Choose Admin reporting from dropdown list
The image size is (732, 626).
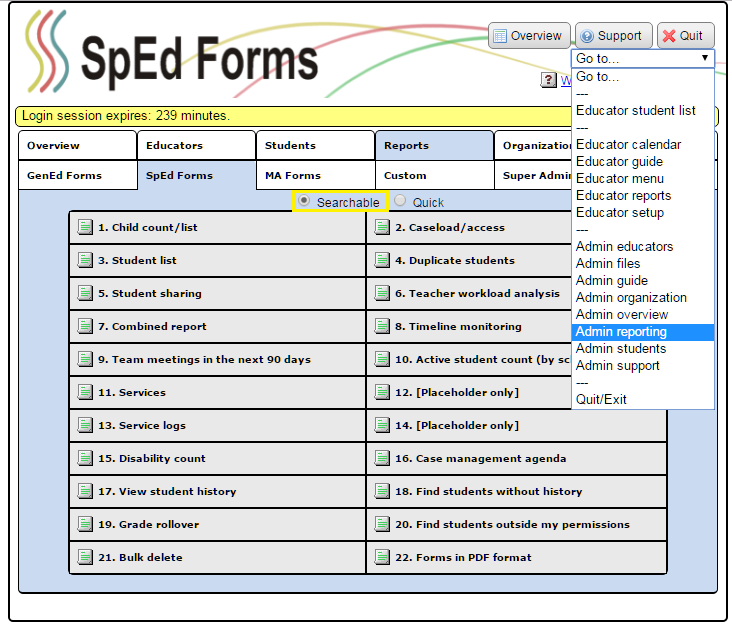click(621, 332)
